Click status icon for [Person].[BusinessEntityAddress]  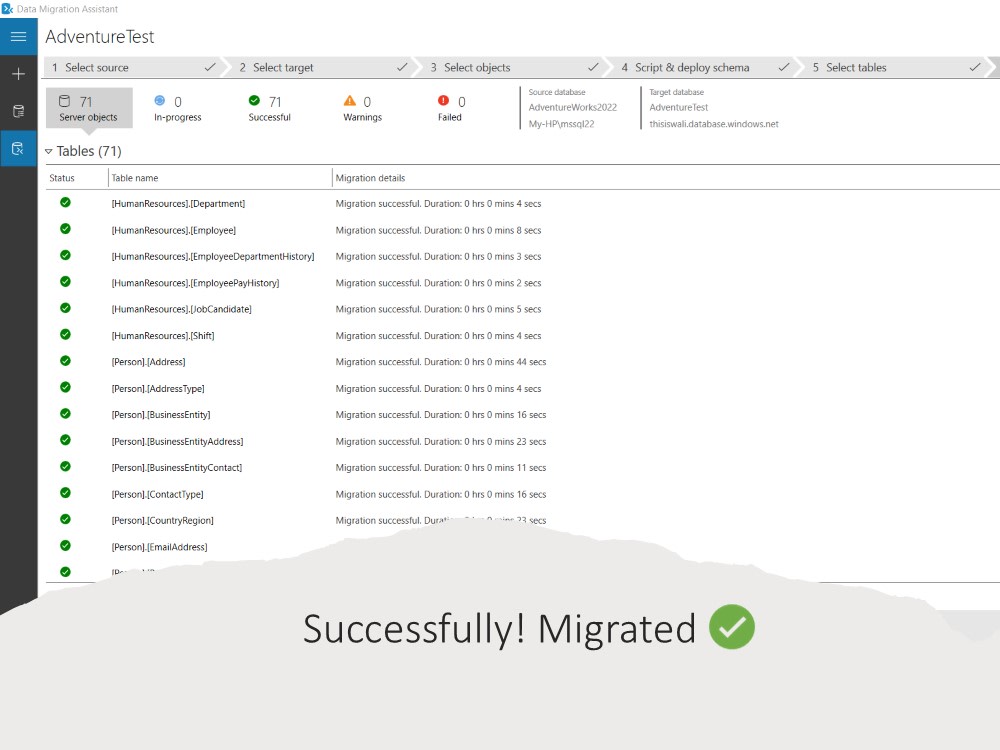(65, 441)
